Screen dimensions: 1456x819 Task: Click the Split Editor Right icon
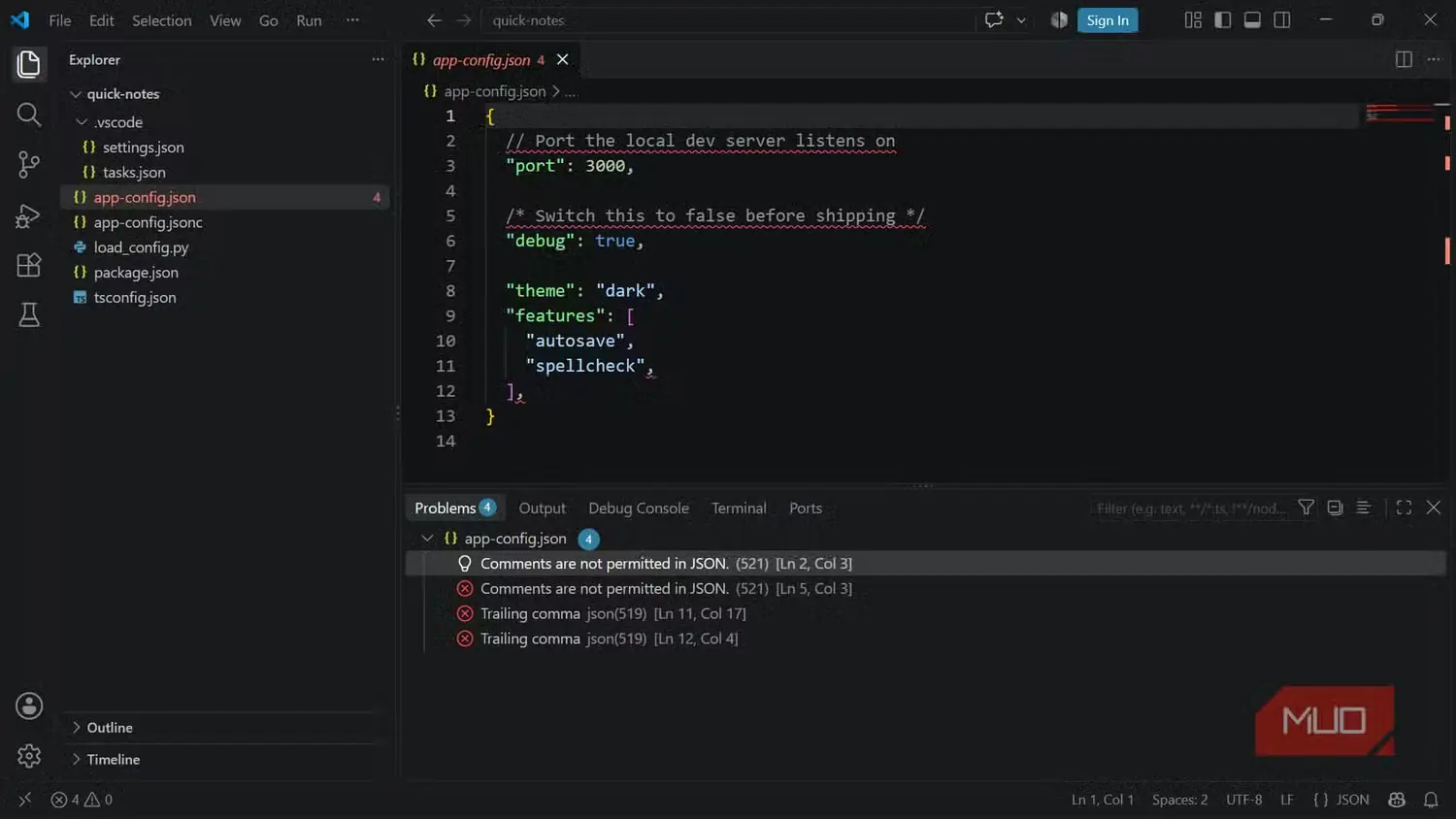coord(1404,59)
